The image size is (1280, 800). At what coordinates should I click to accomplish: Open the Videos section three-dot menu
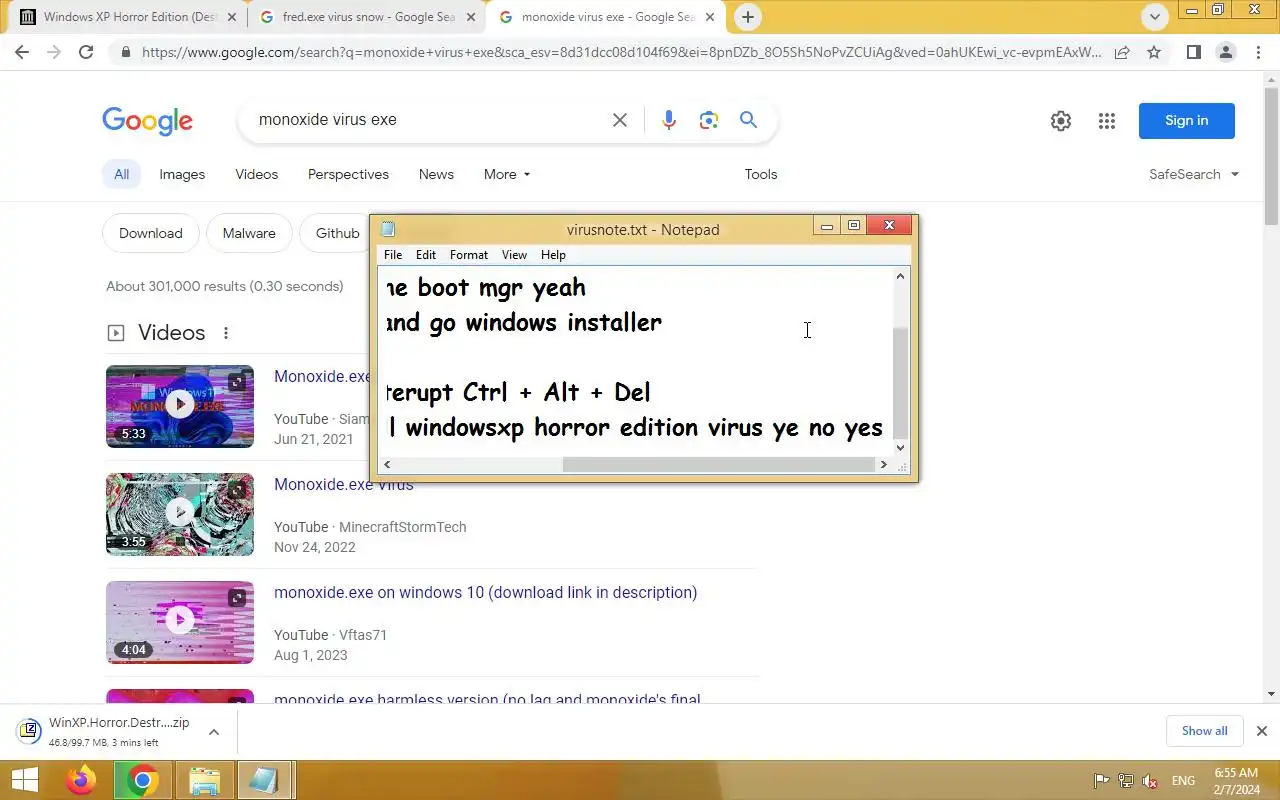point(226,333)
